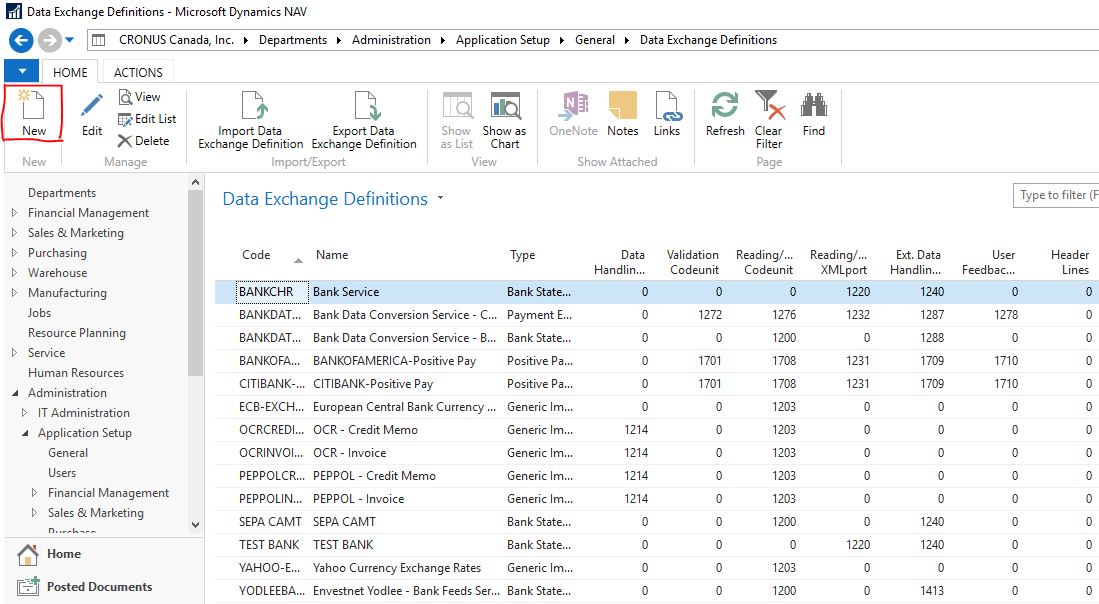The height and width of the screenshot is (604, 1099).
Task: Click the Edit pencil icon
Action: pos(92,106)
